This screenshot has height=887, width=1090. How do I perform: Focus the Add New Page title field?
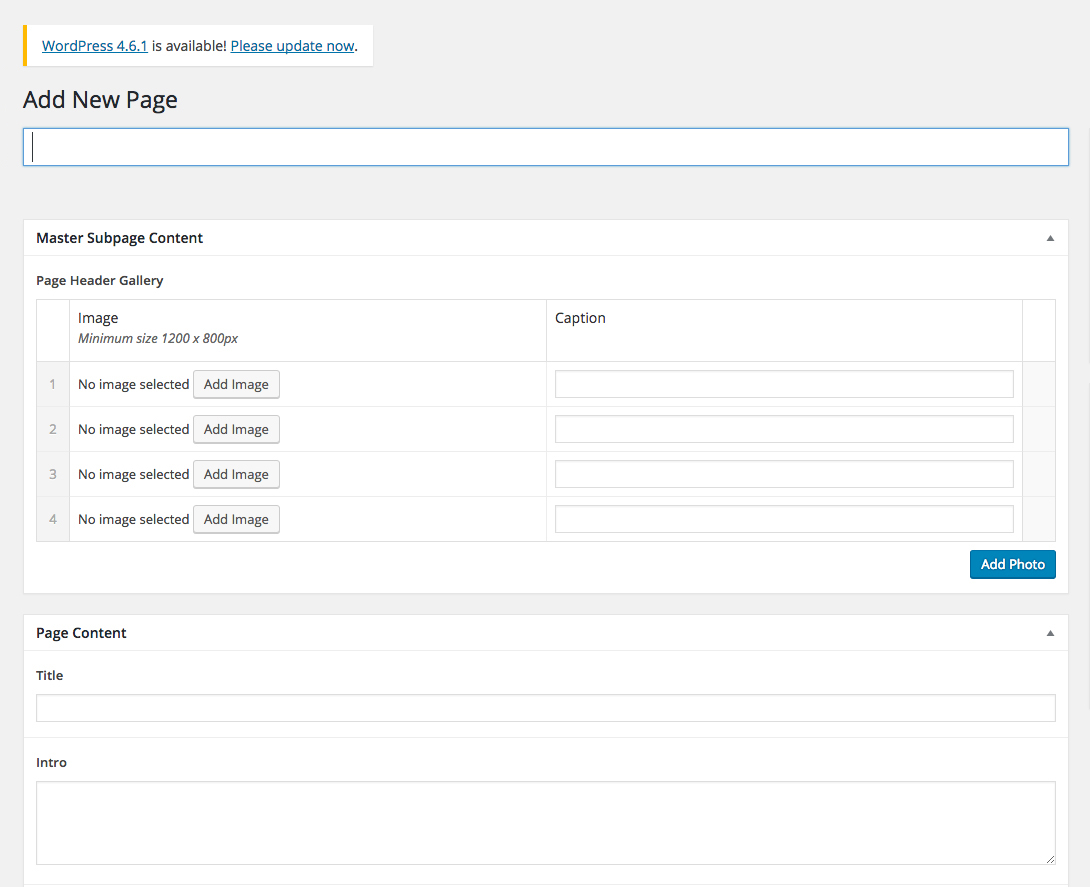(546, 147)
